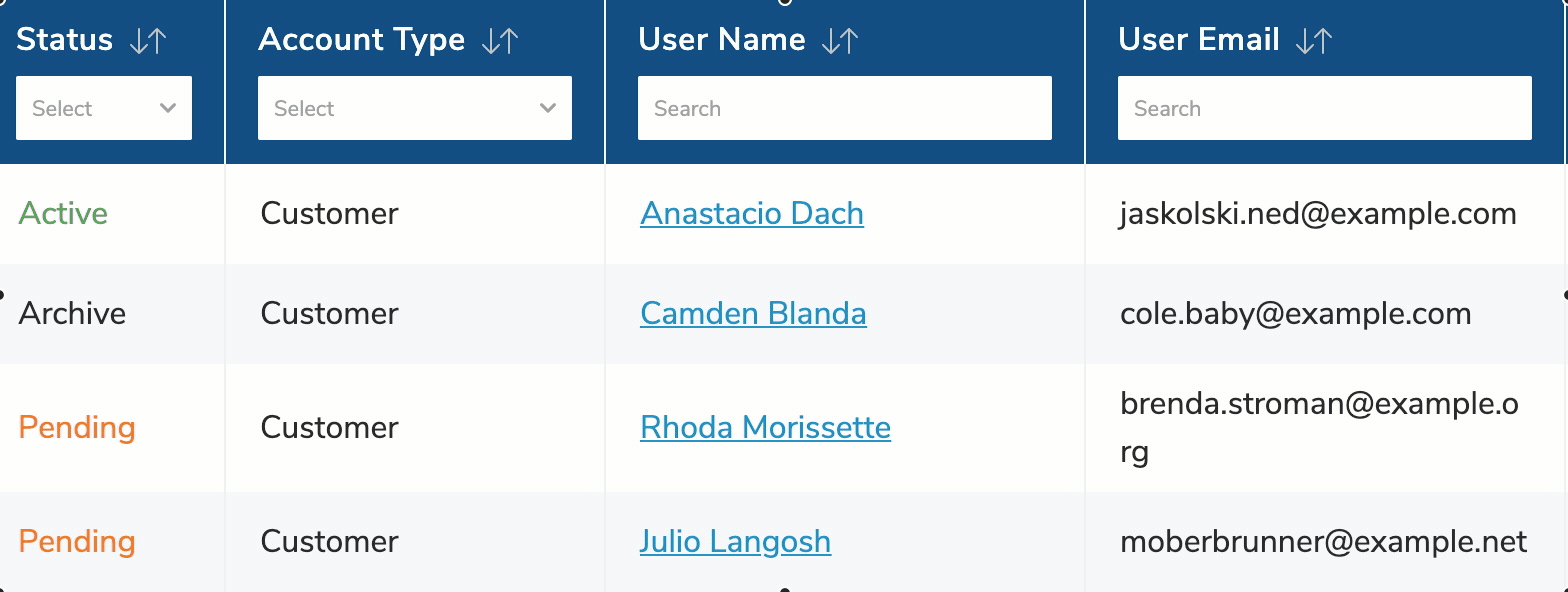
Task: Click the User Name sort arrows
Action: [840, 40]
